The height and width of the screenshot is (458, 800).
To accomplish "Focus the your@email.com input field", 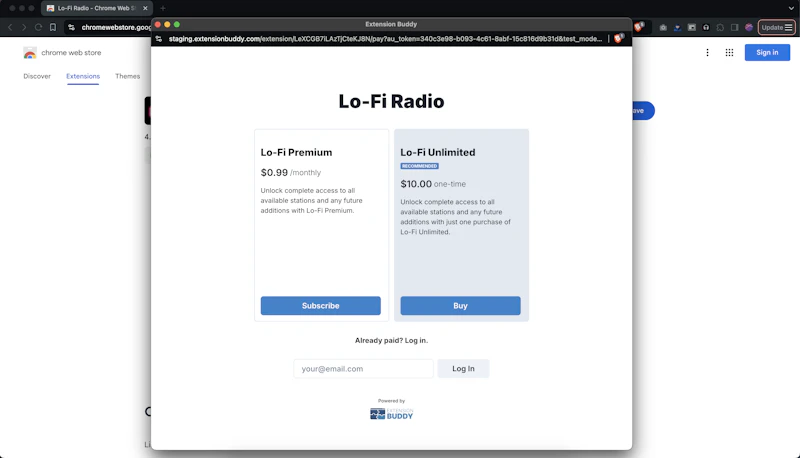I will pyautogui.click(x=363, y=368).
